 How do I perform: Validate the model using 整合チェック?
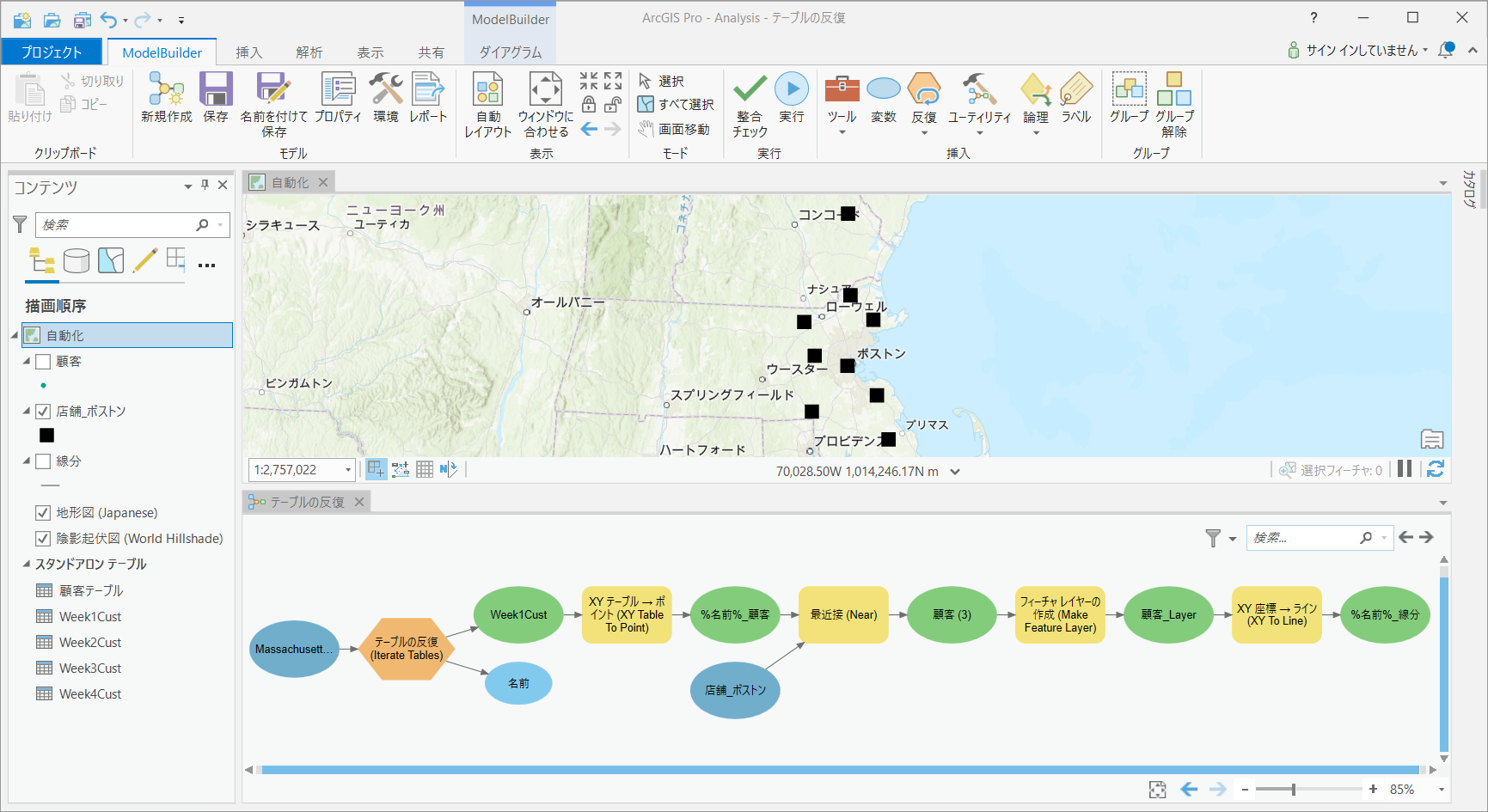coord(748,103)
